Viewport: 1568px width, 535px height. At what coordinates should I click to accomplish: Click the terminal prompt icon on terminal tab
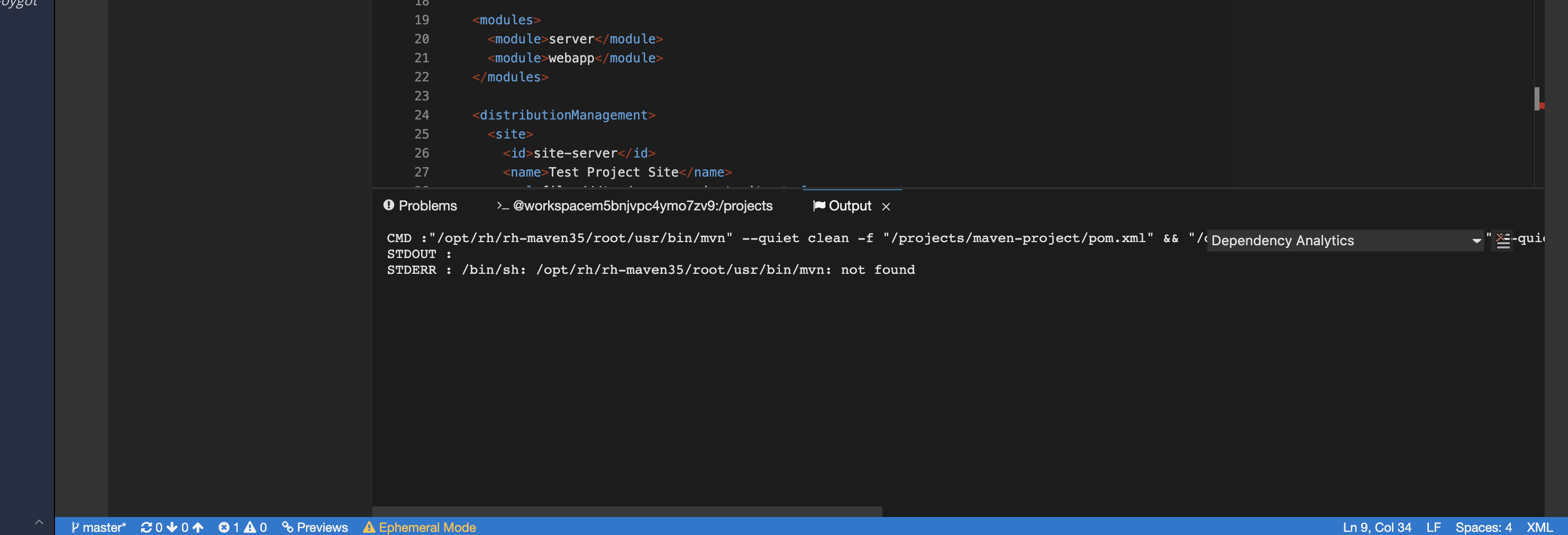[503, 206]
